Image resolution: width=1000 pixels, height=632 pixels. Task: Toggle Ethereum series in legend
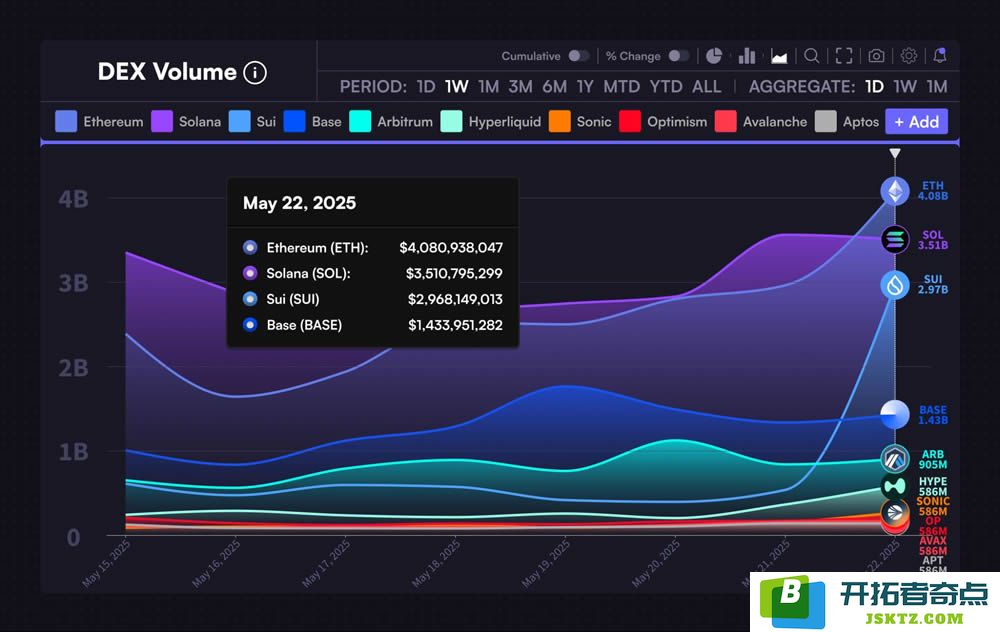[99, 121]
